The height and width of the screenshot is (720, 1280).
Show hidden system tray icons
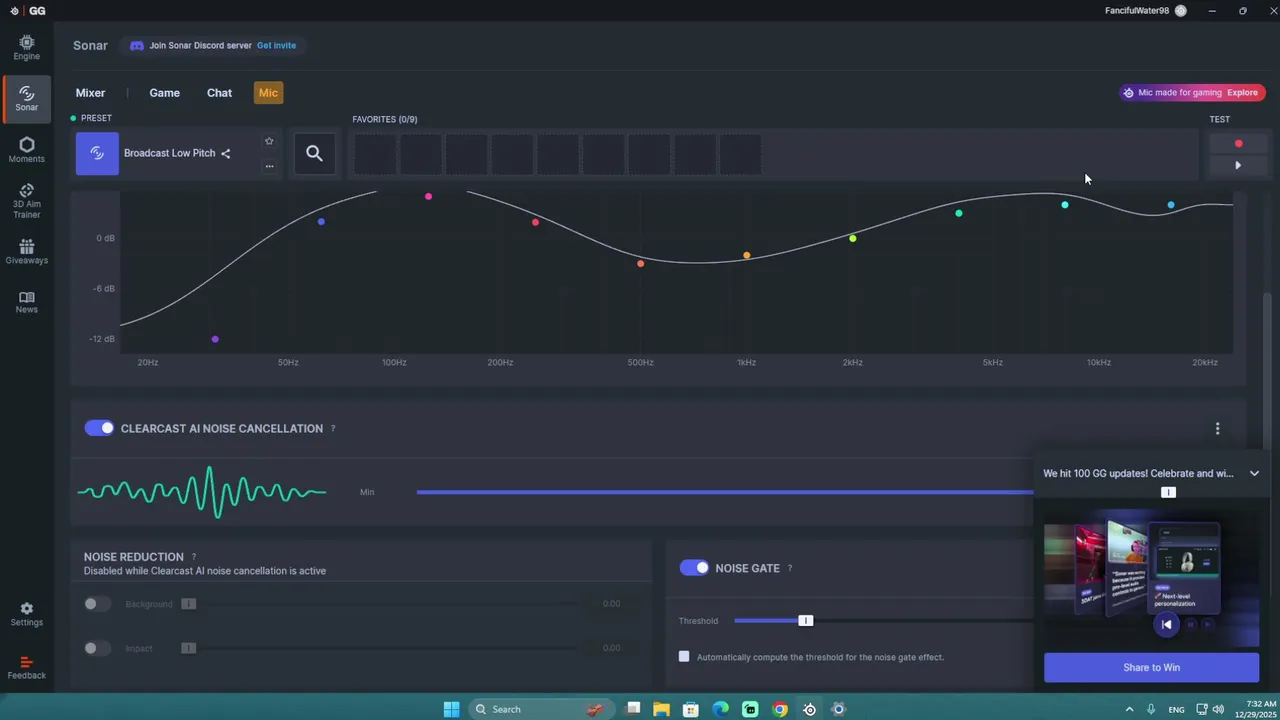pos(1130,709)
